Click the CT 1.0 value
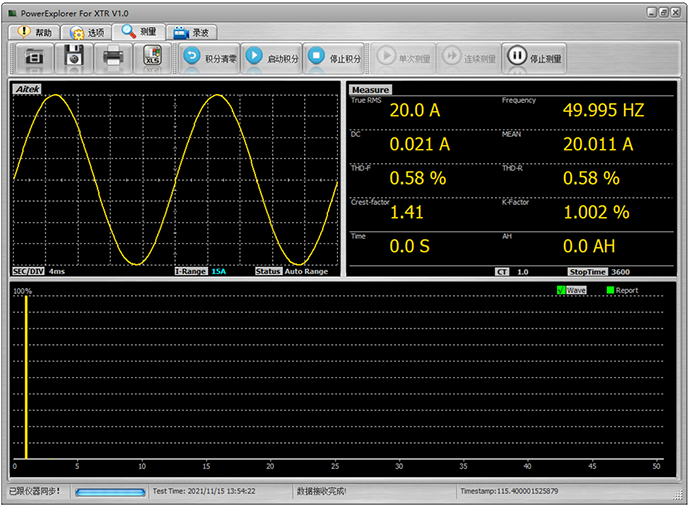690x508 pixels. pyautogui.click(x=522, y=272)
